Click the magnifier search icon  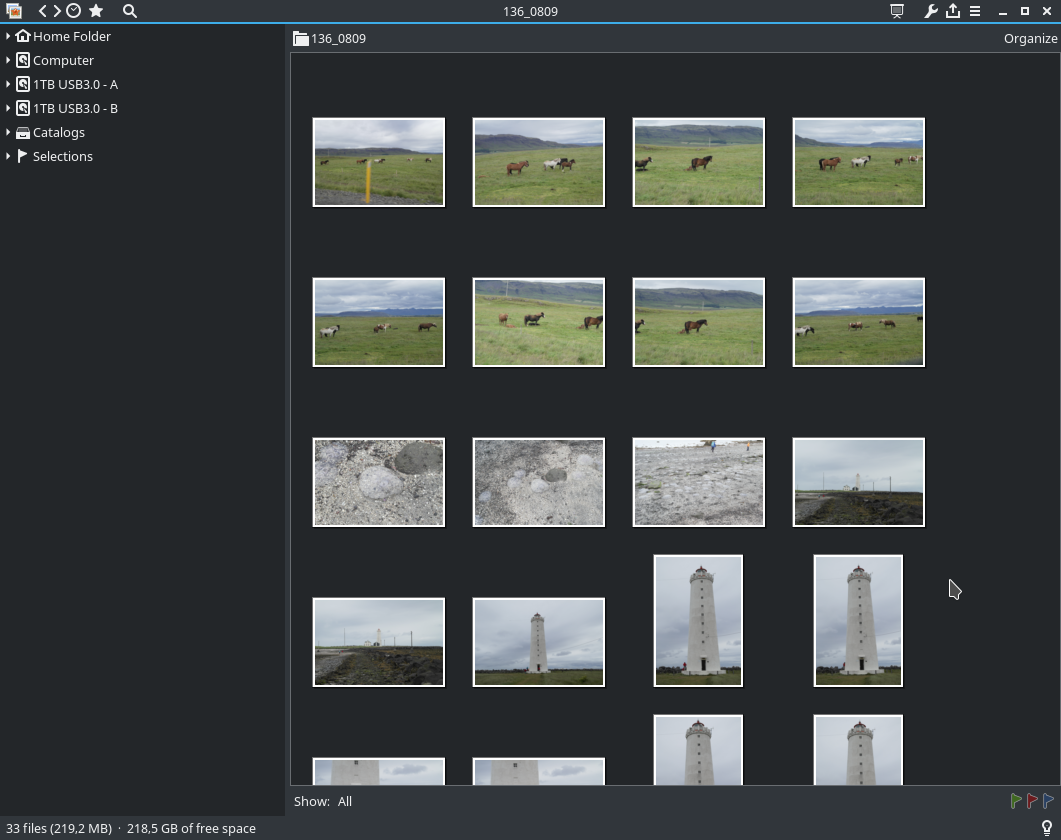pyautogui.click(x=130, y=11)
